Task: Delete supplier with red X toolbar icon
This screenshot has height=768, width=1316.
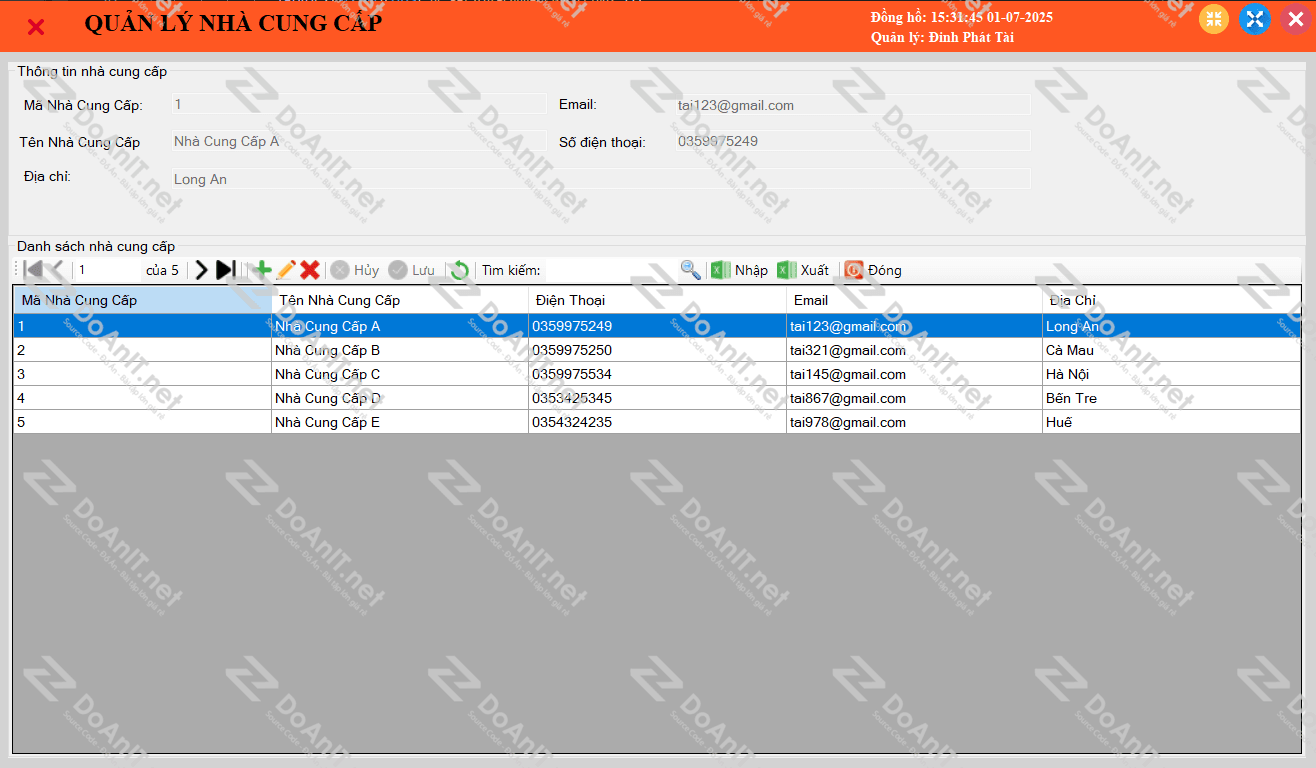Action: 310,270
